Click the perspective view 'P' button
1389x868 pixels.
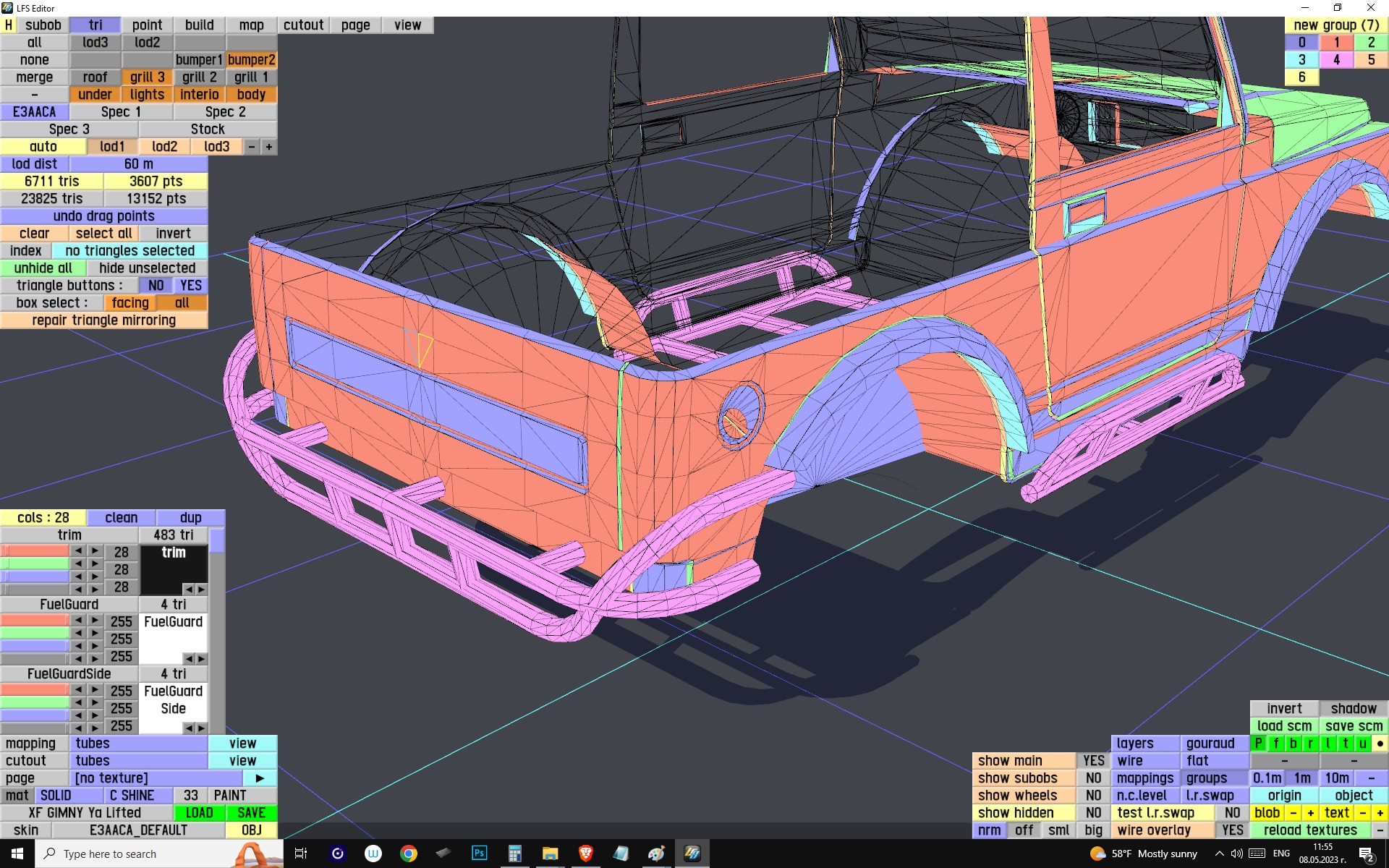pyautogui.click(x=1258, y=743)
